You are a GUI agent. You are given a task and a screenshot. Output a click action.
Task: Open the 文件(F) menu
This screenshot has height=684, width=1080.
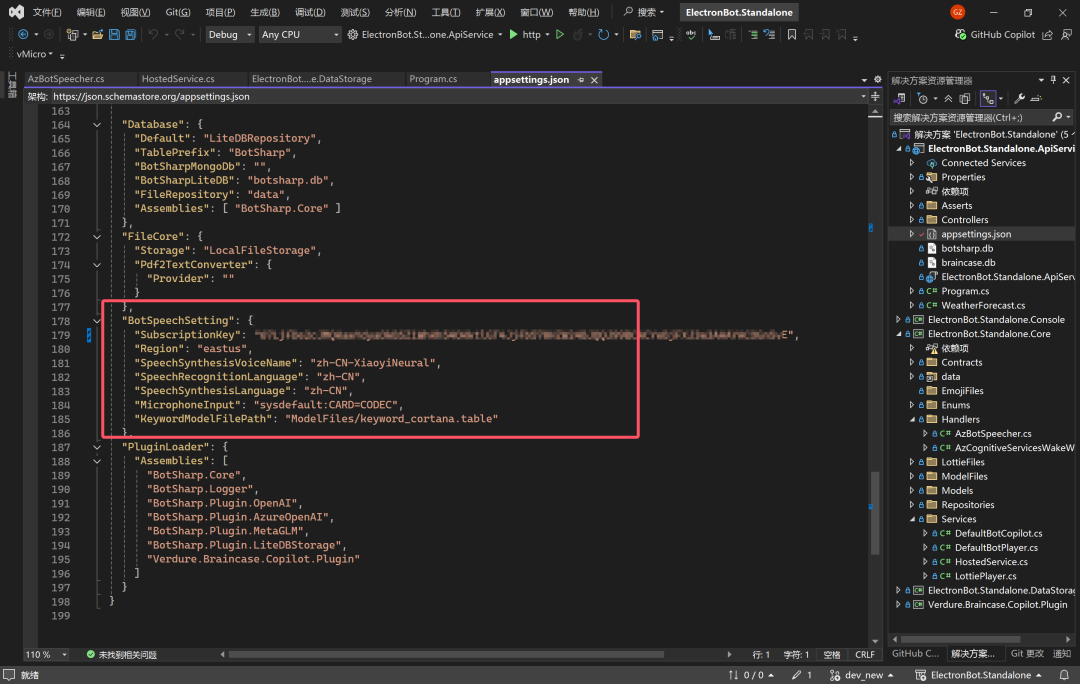(47, 12)
